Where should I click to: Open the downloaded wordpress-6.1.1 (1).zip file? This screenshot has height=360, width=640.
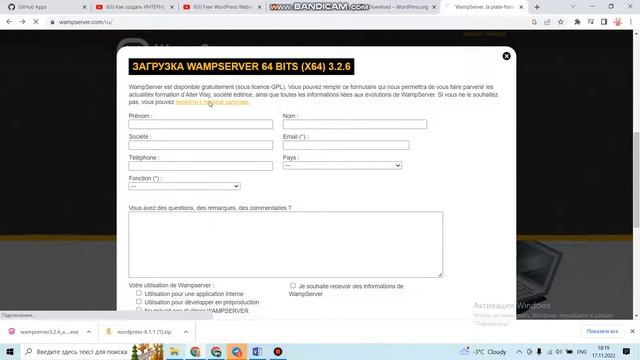(x=140, y=332)
